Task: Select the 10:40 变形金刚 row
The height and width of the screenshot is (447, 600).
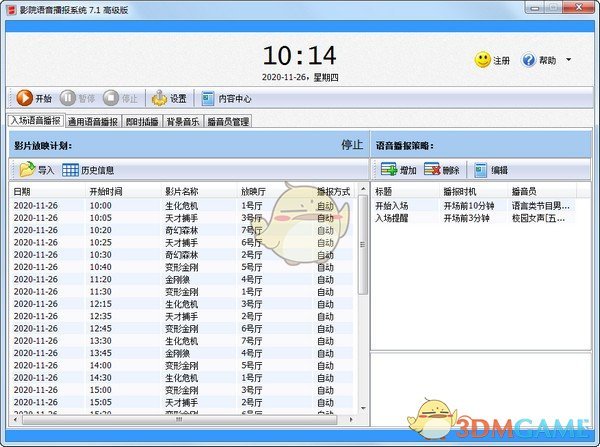Action: tap(182, 267)
